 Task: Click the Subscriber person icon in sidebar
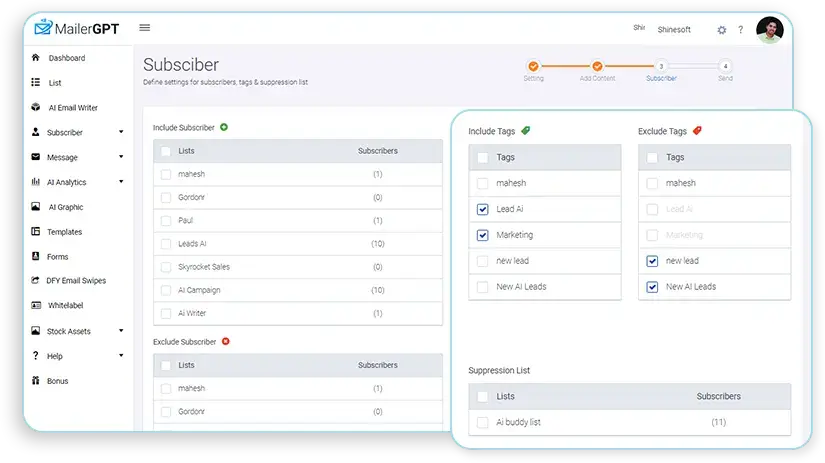35,132
